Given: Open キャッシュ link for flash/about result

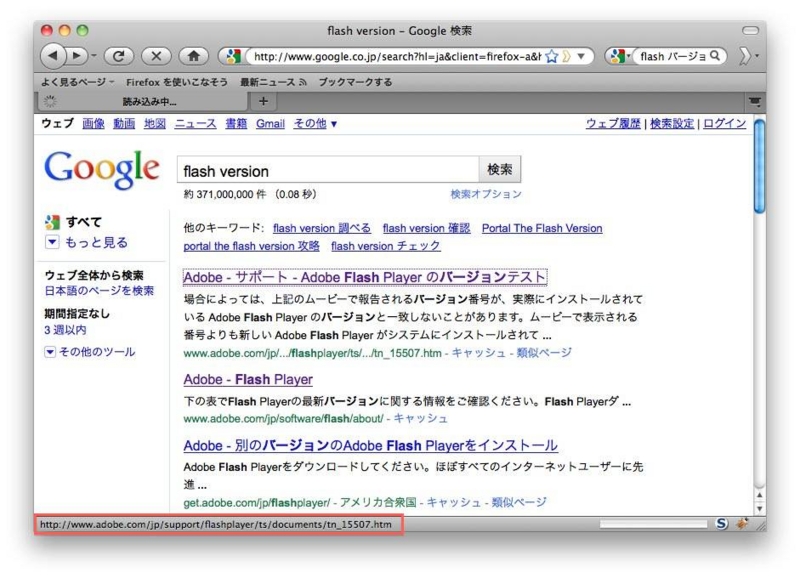Looking at the screenshot, I should [420, 418].
